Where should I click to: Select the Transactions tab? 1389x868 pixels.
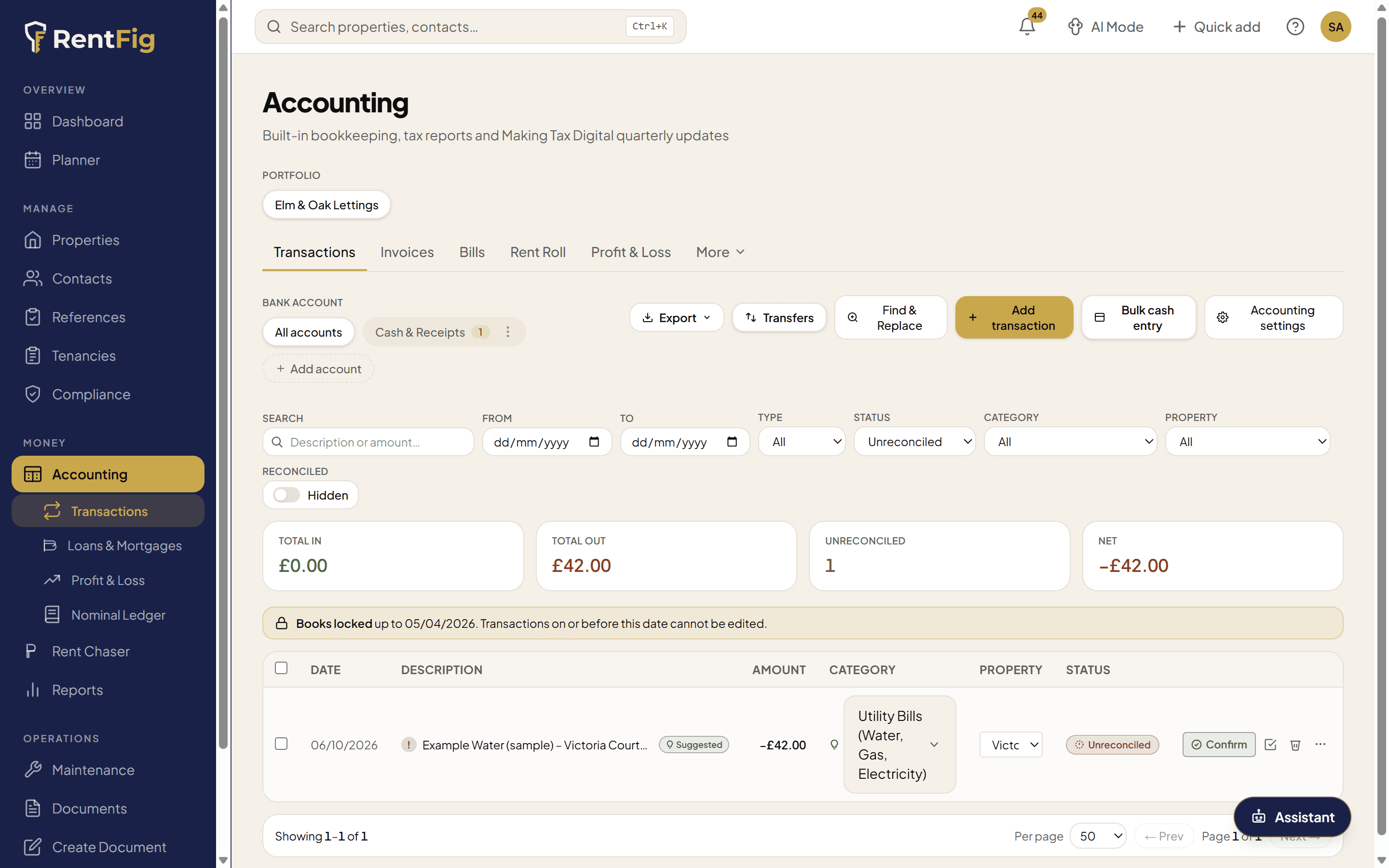[314, 252]
